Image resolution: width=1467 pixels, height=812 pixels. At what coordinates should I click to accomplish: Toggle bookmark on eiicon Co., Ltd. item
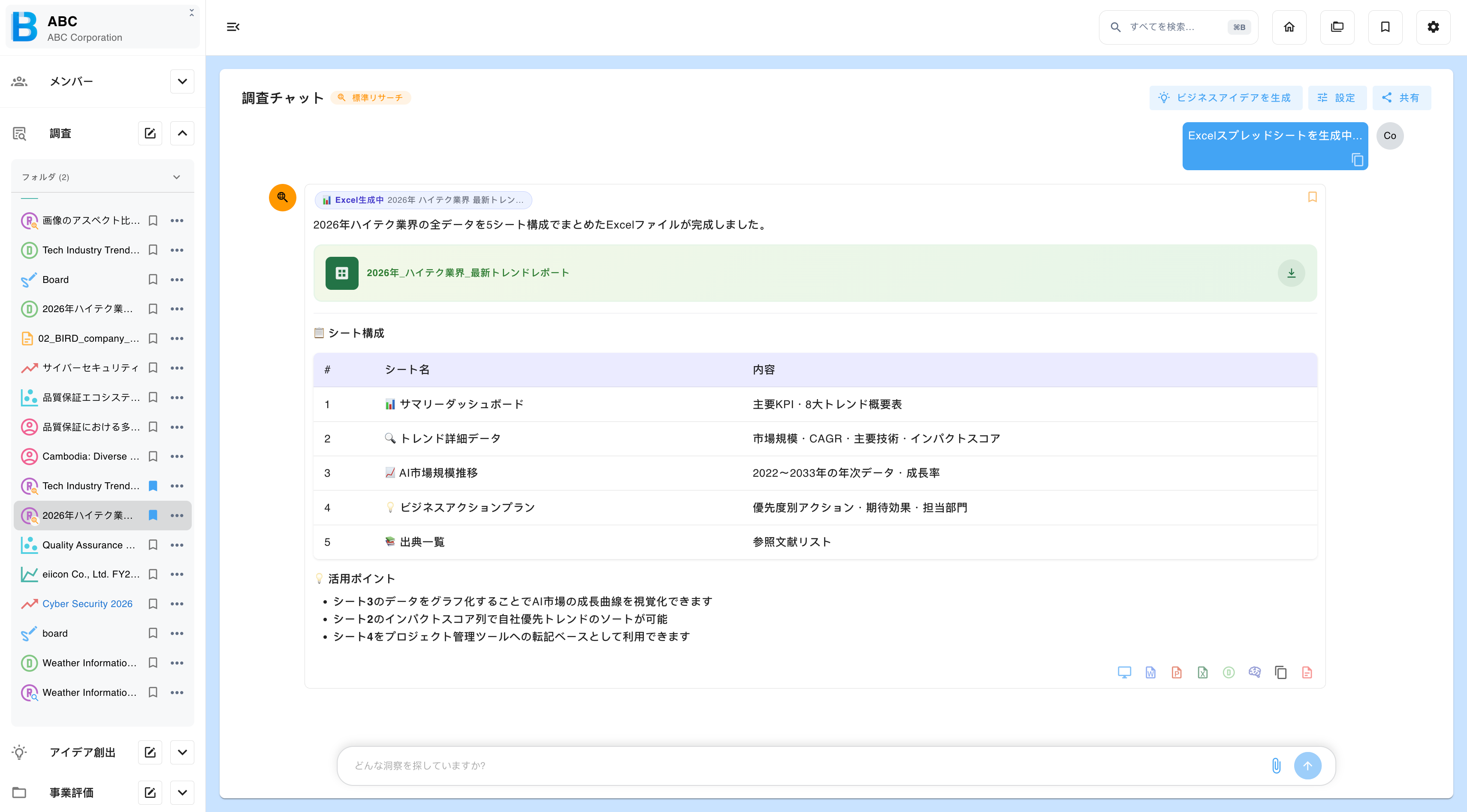coord(153,574)
